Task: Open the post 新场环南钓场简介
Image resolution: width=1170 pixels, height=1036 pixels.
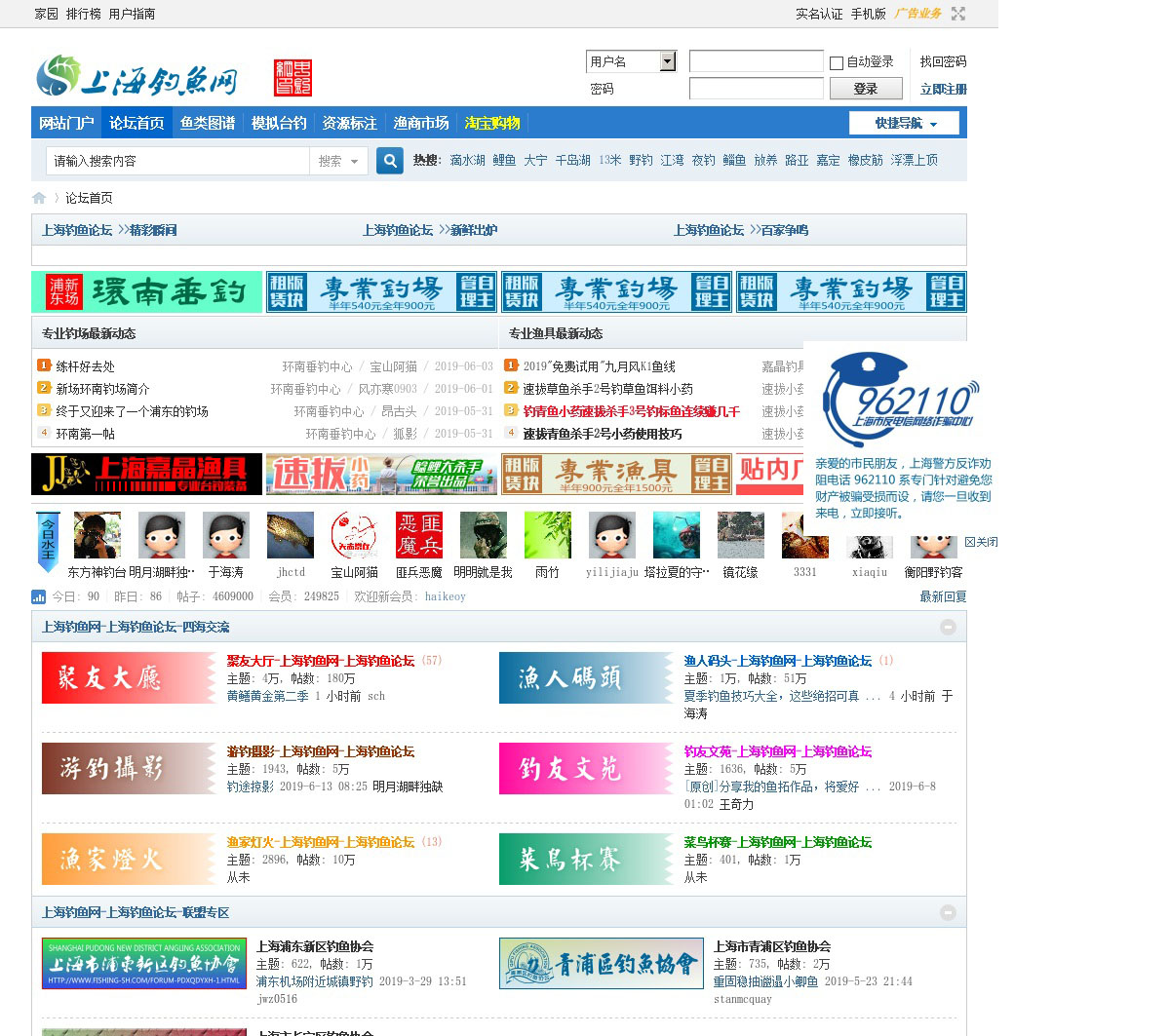Action: [103, 389]
